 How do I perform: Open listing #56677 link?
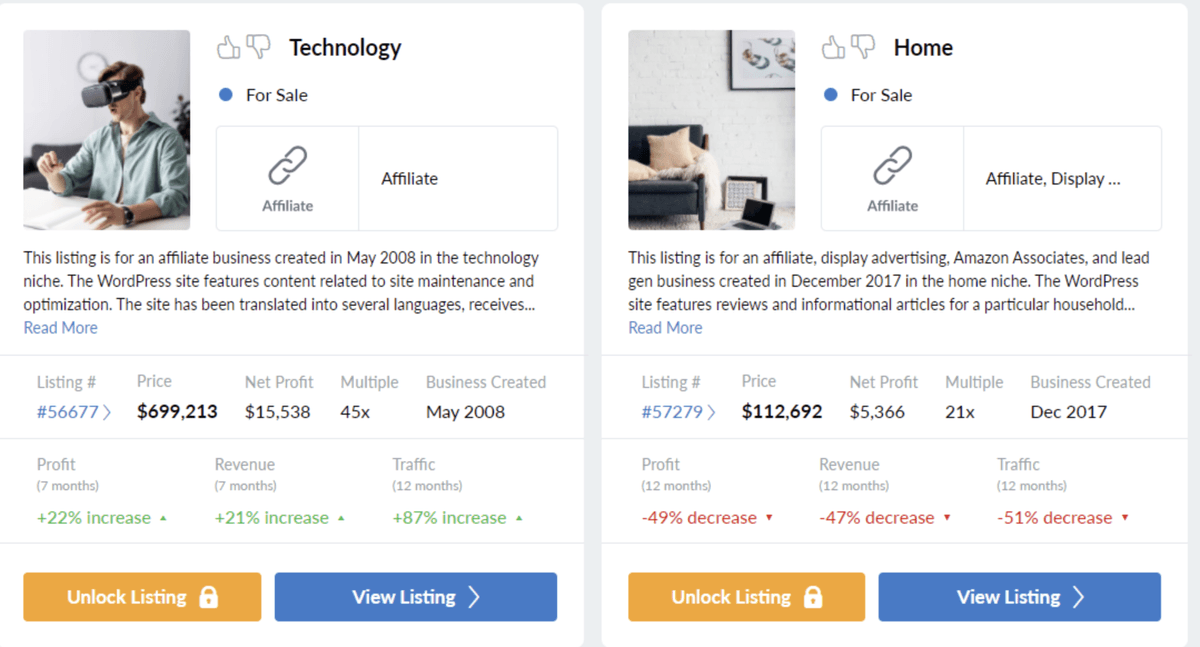(x=73, y=412)
